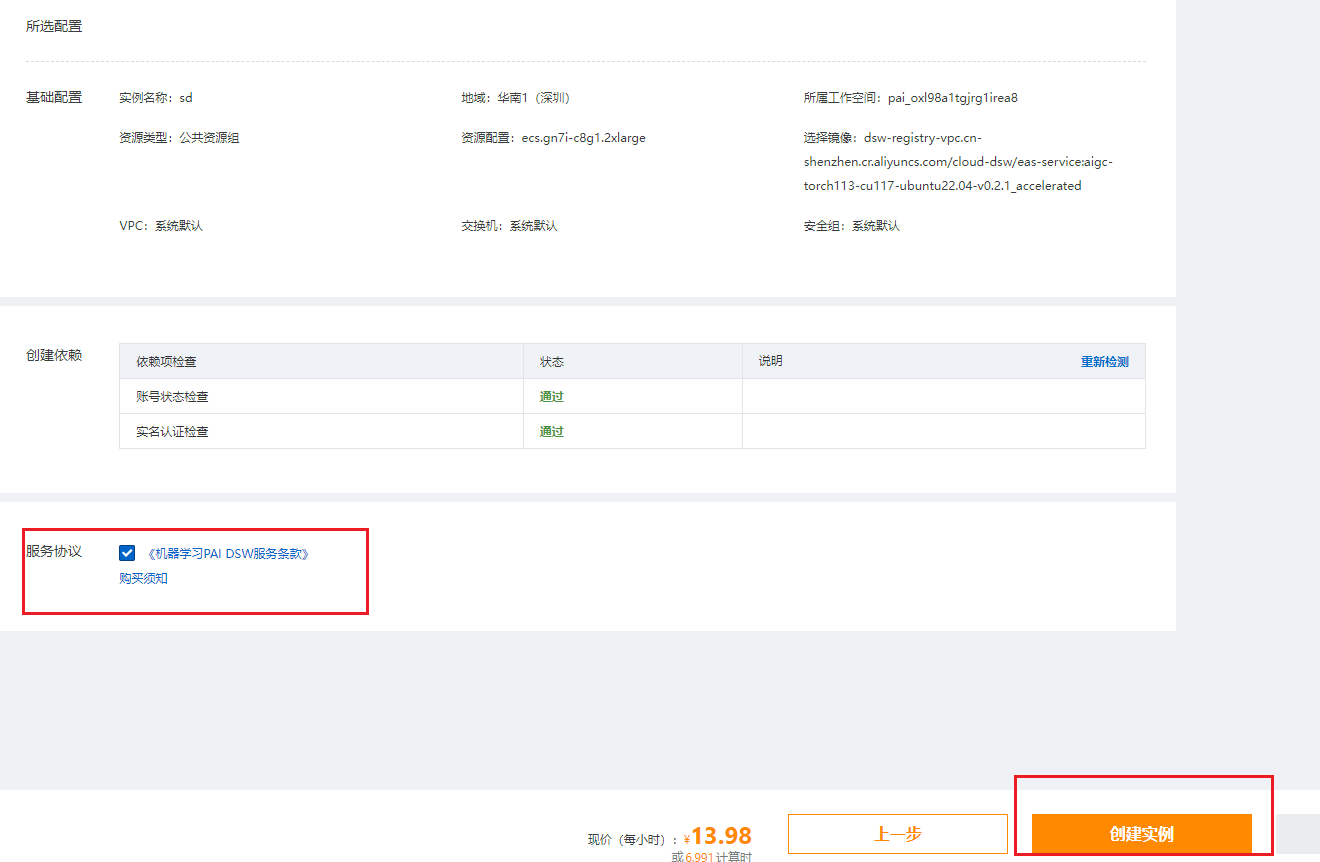
Task: Open the 机器学习PAI DSW服务条款 link
Action: tap(228, 553)
